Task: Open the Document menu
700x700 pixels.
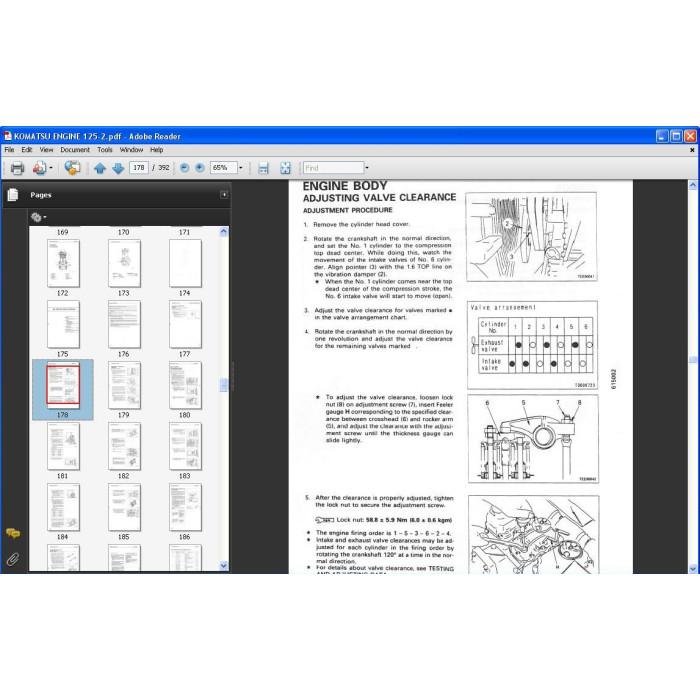Action: coord(75,150)
